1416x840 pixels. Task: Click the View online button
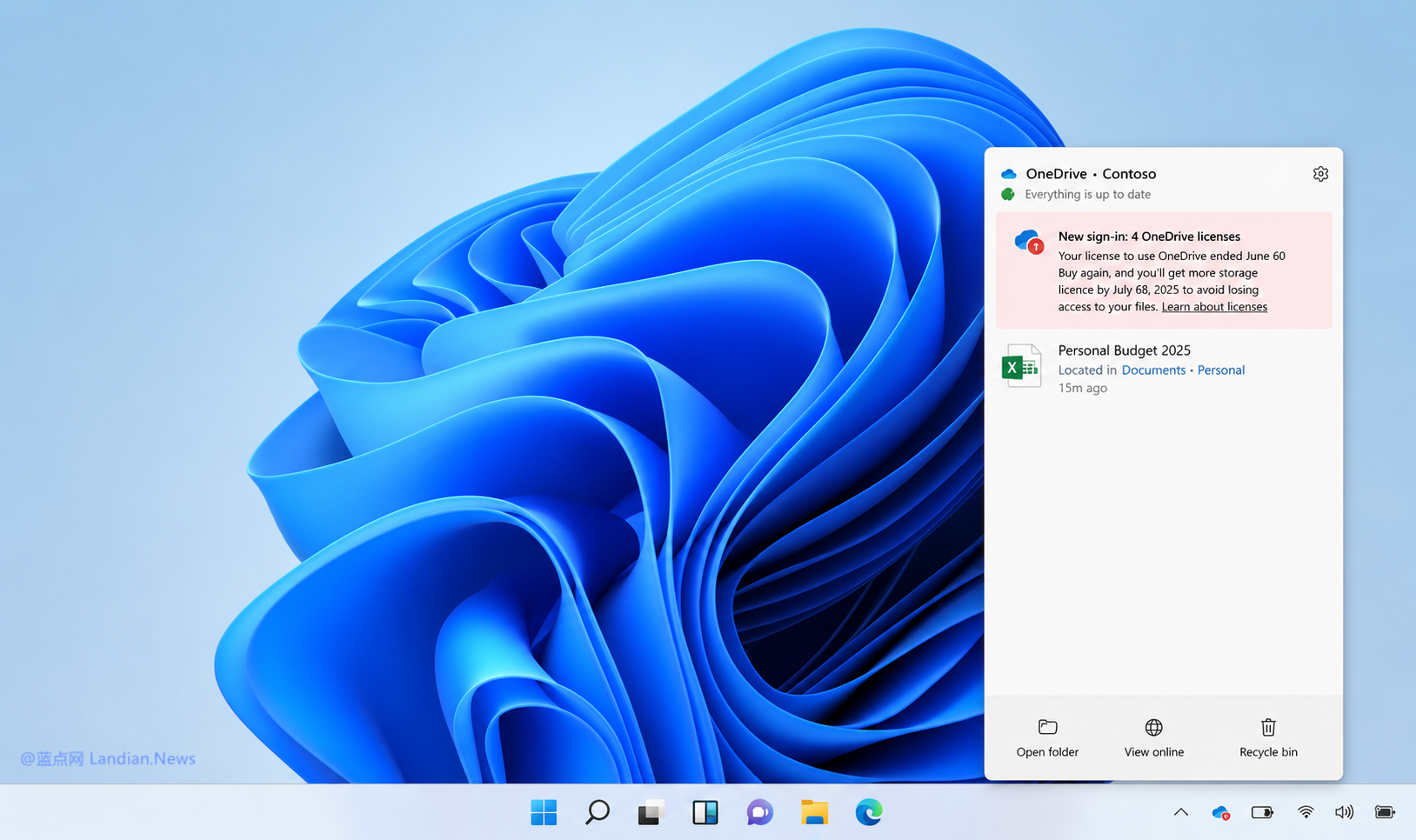click(x=1154, y=738)
